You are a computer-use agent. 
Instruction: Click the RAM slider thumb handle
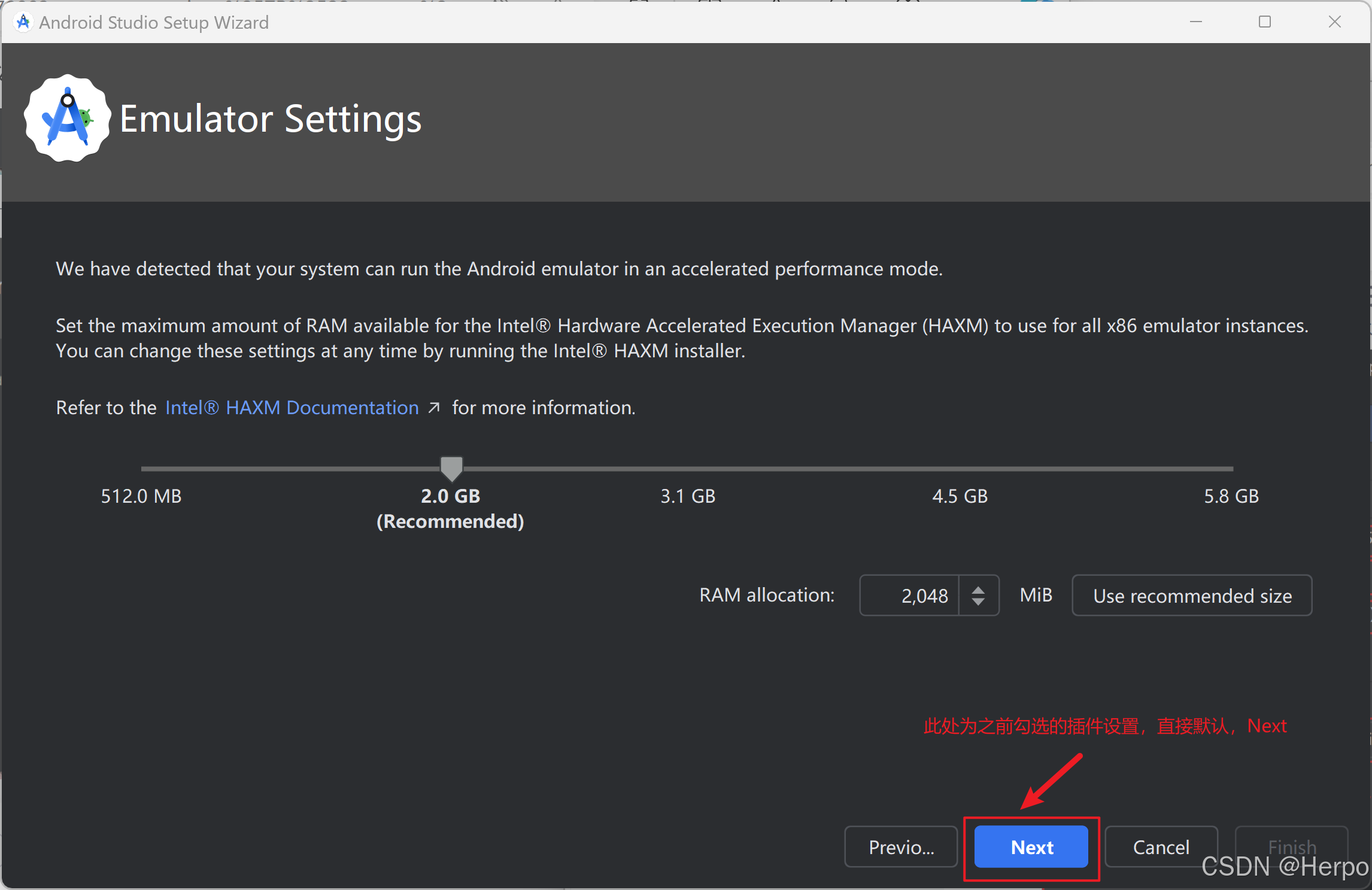tap(451, 468)
